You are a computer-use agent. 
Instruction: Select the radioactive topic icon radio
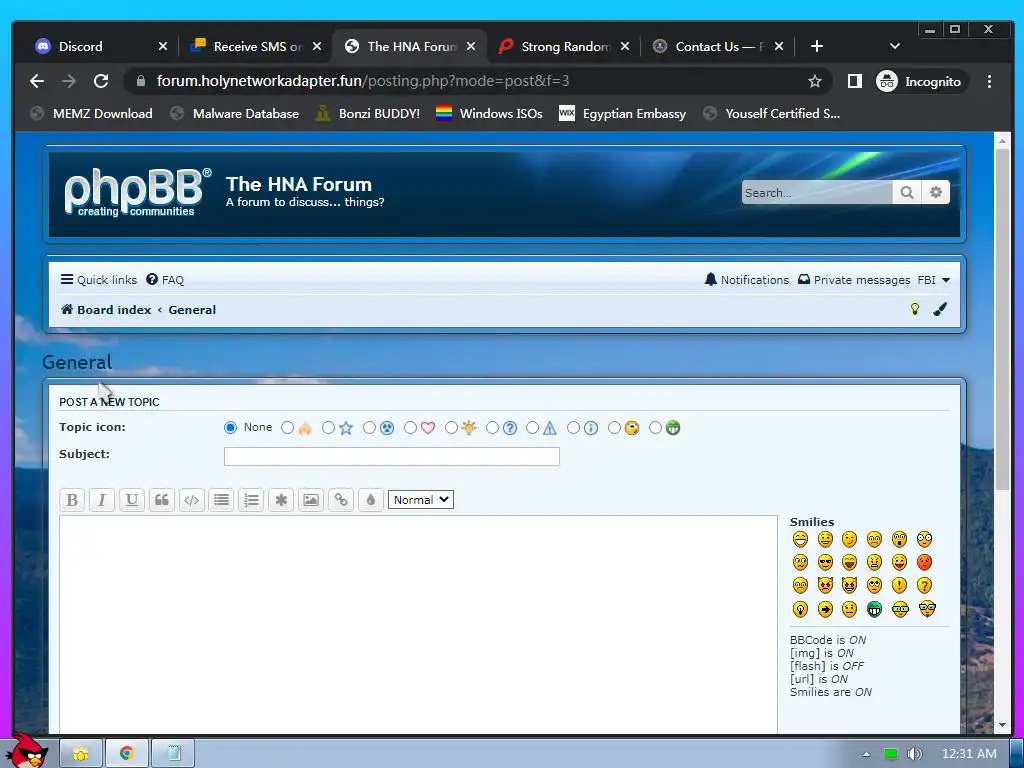[370, 428]
